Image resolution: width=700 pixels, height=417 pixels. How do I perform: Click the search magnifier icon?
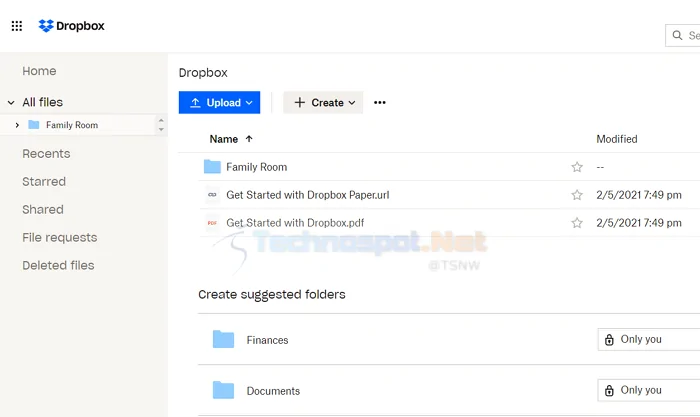pos(677,35)
